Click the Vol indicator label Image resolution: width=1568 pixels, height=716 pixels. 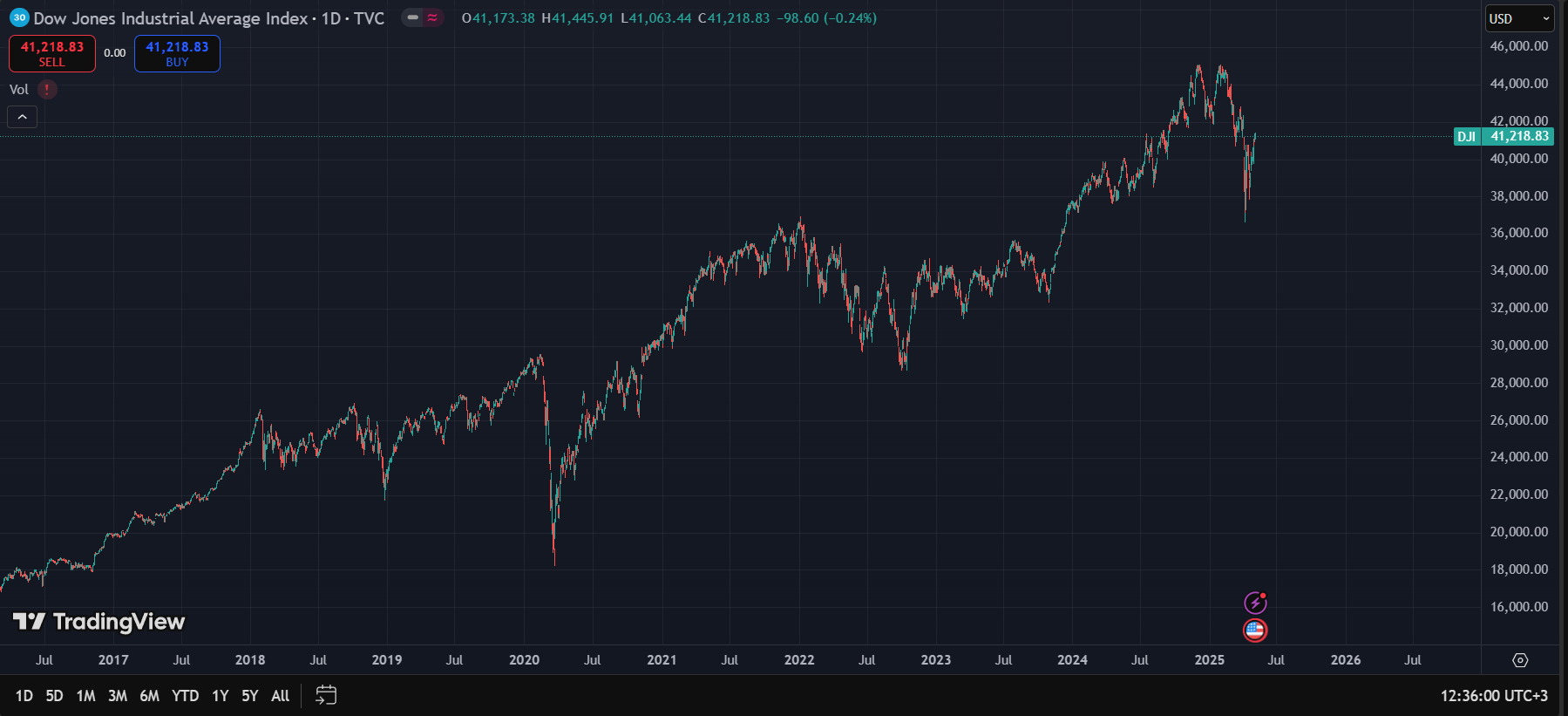[19, 89]
